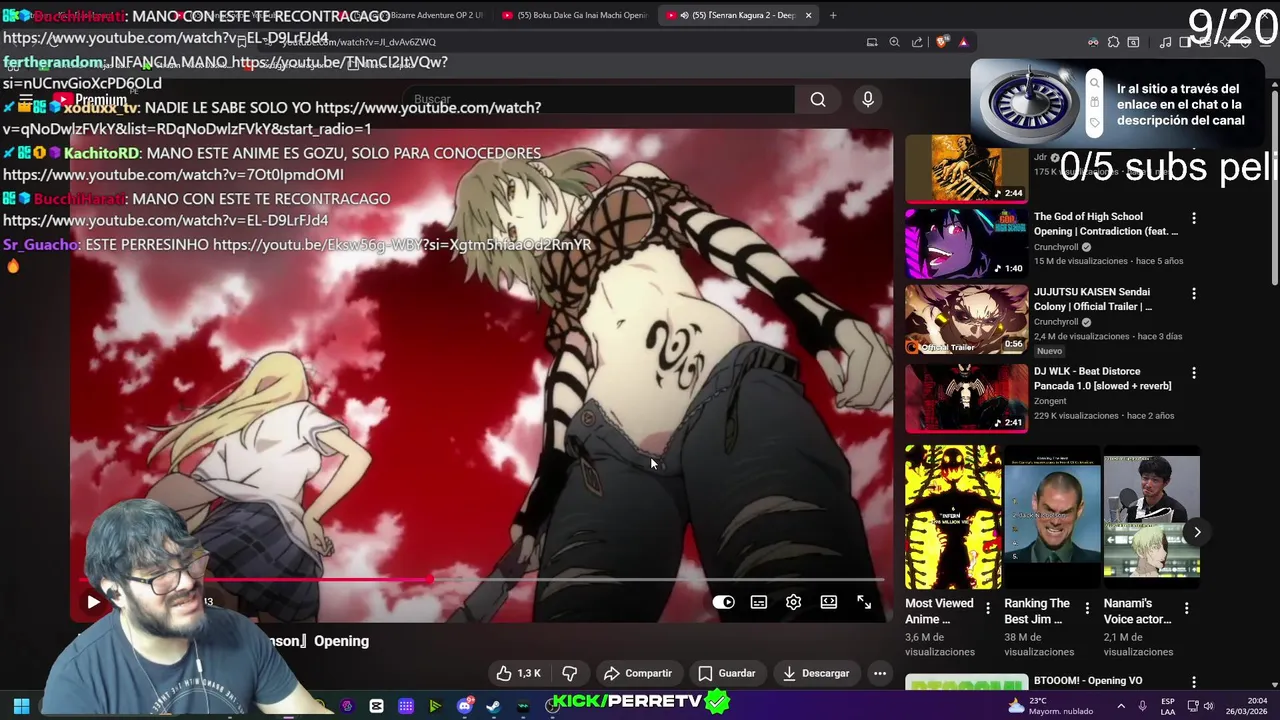Open a new browser tab with plus
The width and height of the screenshot is (1280, 720).
click(x=833, y=15)
